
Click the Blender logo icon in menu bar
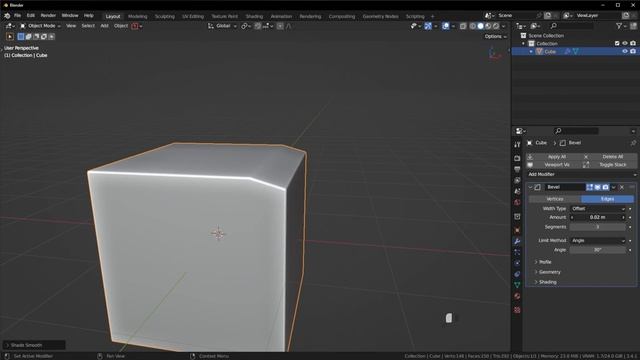click(x=7, y=16)
